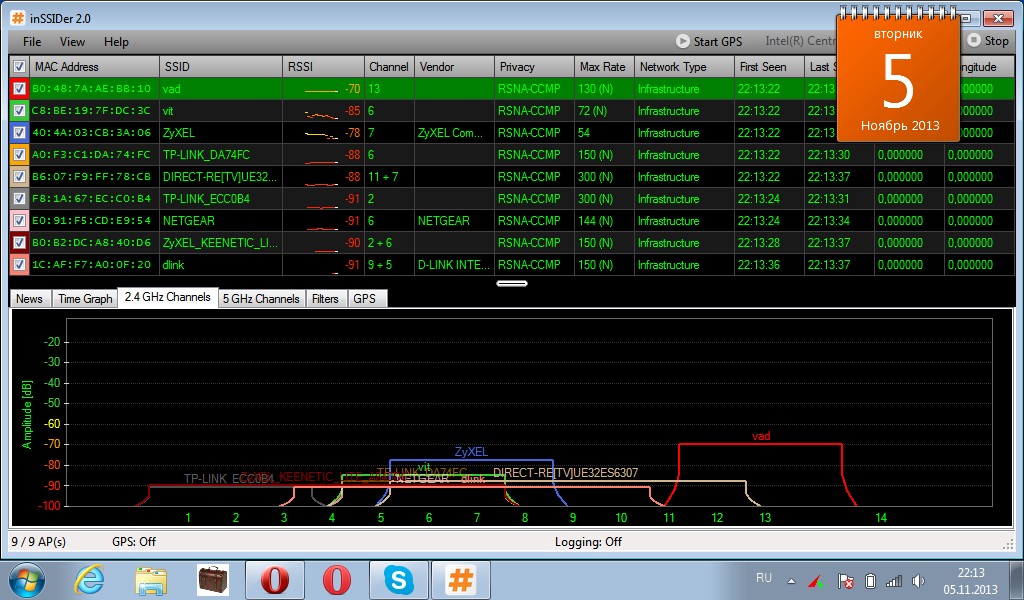Image resolution: width=1024 pixels, height=600 pixels.
Task: Toggle the TP-LINK_DA74FC row checkbox
Action: pyautogui.click(x=20, y=155)
